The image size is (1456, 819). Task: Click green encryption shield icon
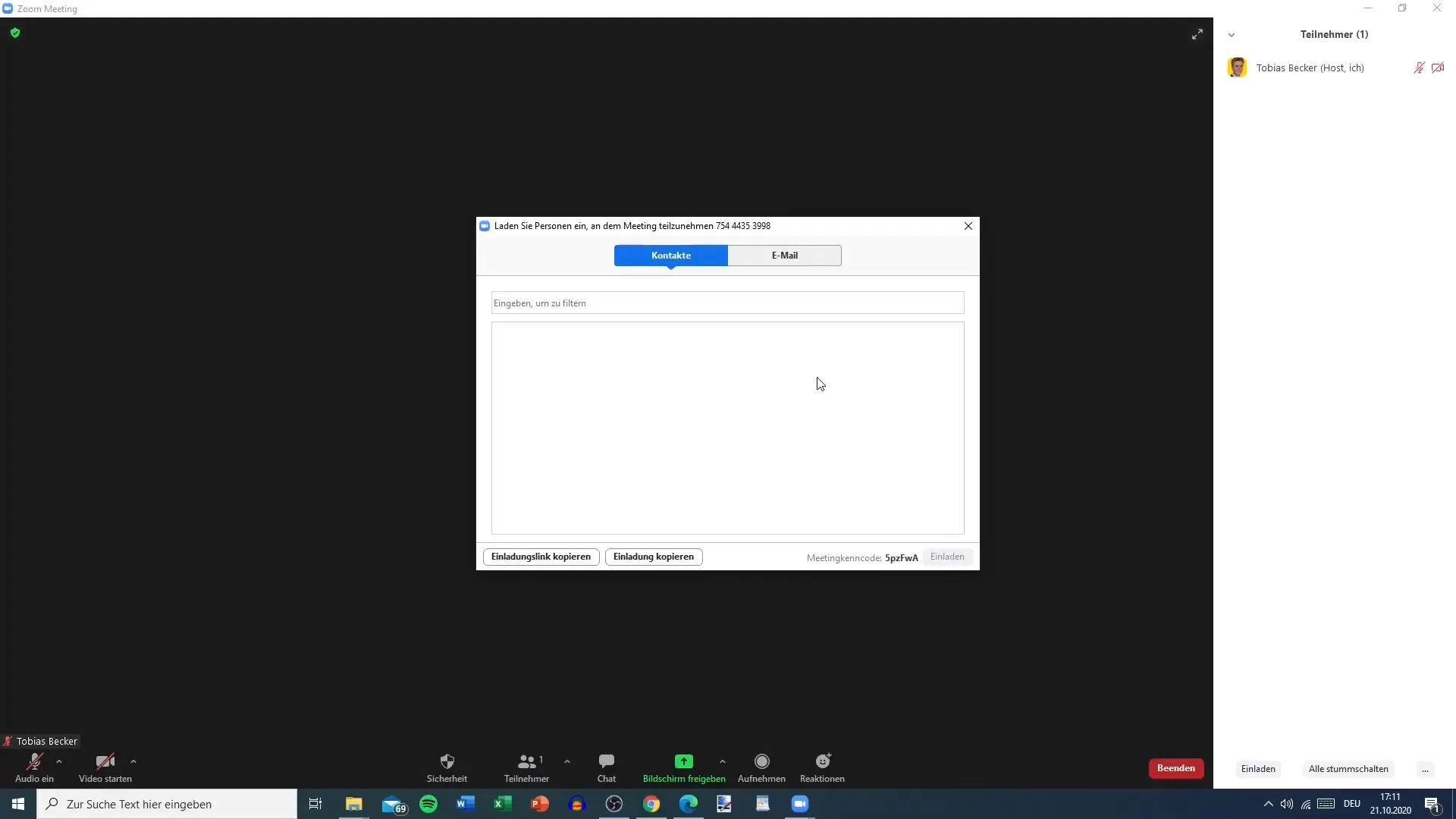(x=15, y=33)
